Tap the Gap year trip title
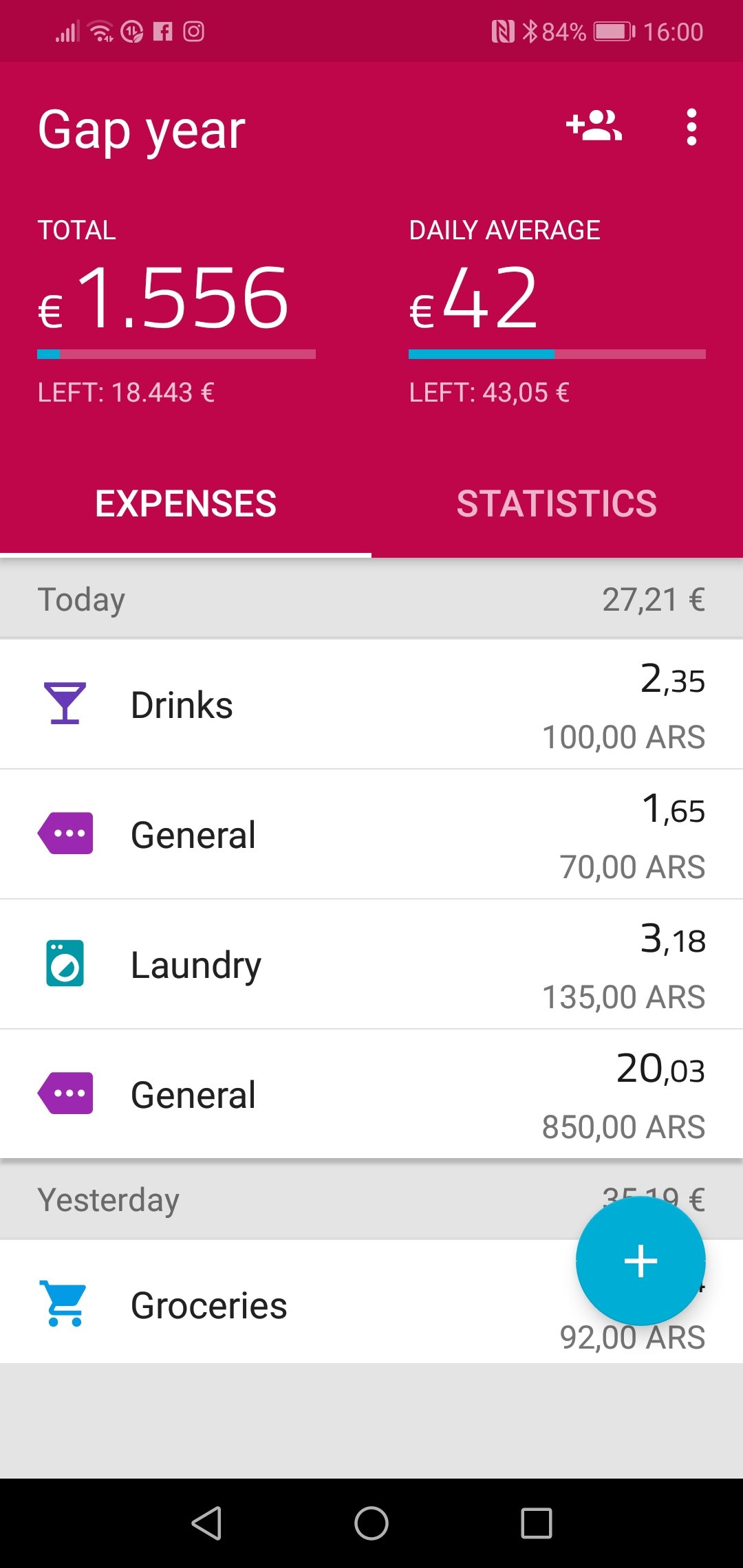 tap(141, 130)
